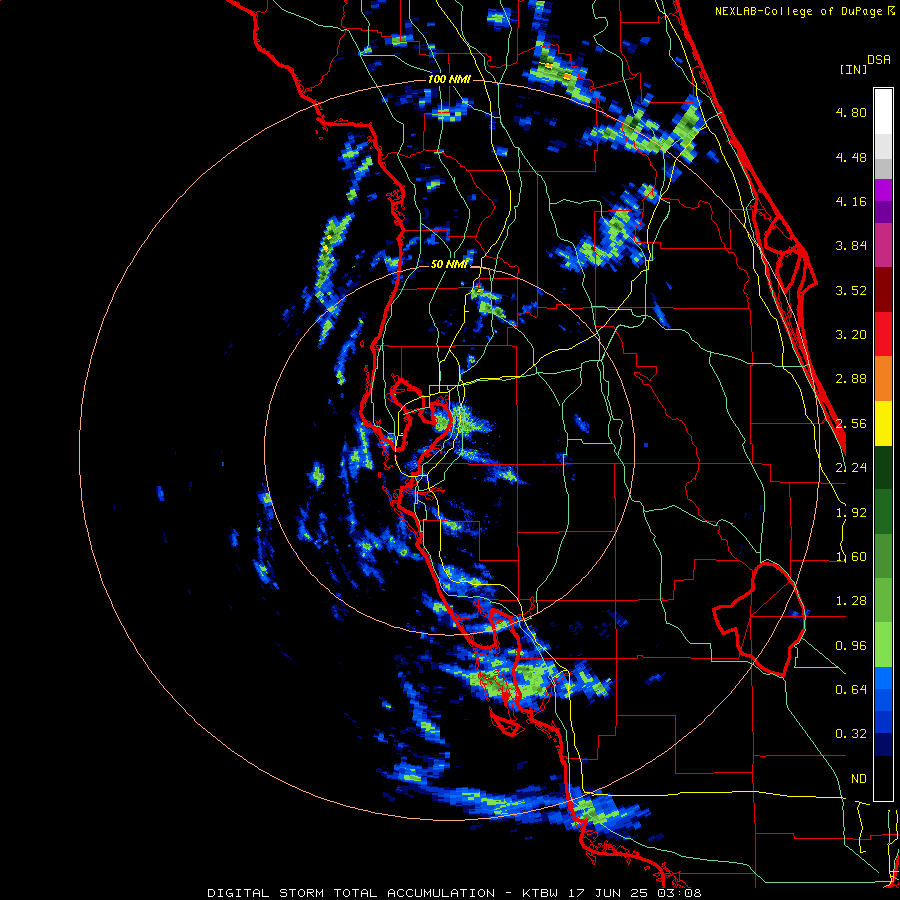Click the 100 NMI range ring label

click(449, 79)
